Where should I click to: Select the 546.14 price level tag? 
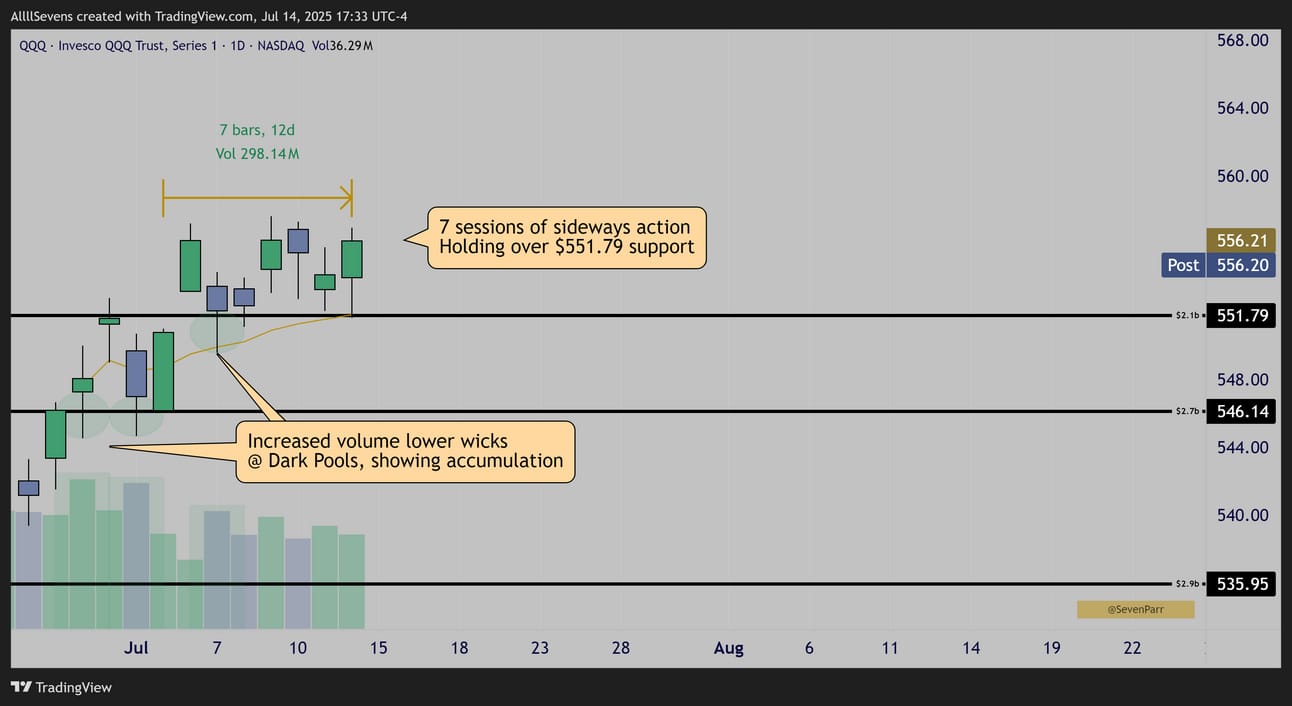point(1241,411)
